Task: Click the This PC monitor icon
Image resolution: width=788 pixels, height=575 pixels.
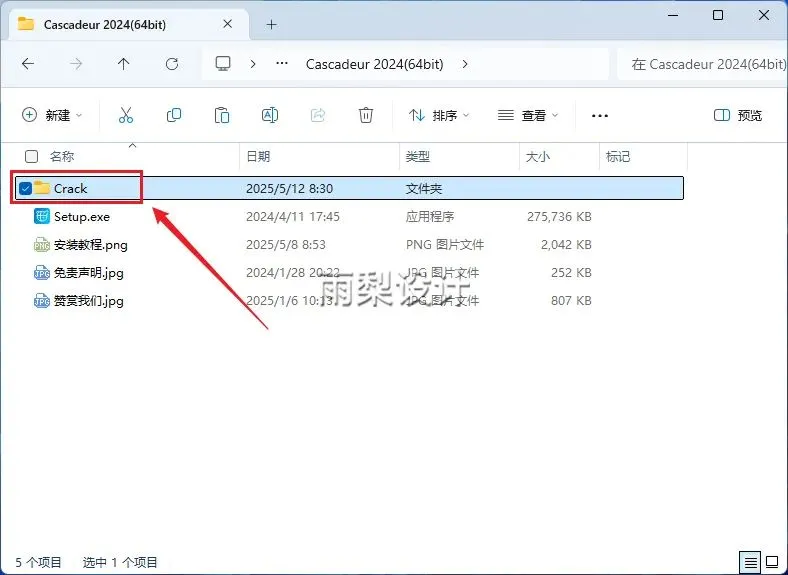Action: (223, 64)
